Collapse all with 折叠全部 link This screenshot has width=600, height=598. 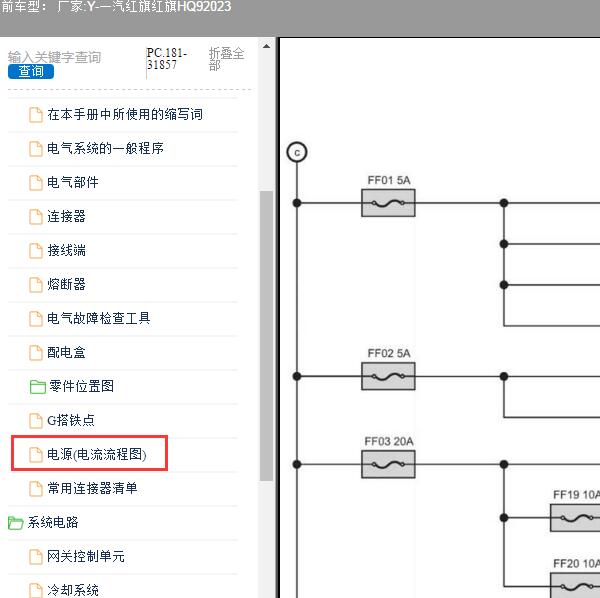coord(226,59)
